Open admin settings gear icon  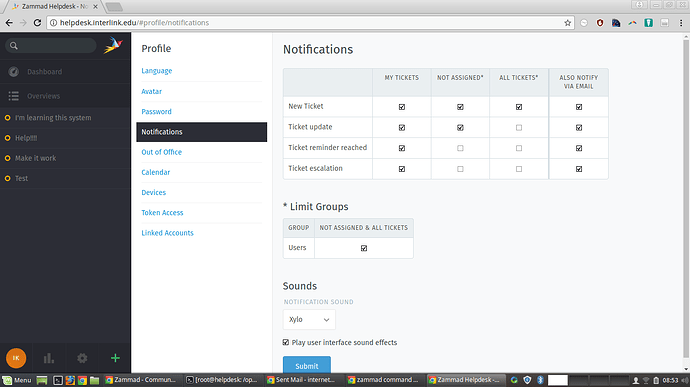[82, 358]
